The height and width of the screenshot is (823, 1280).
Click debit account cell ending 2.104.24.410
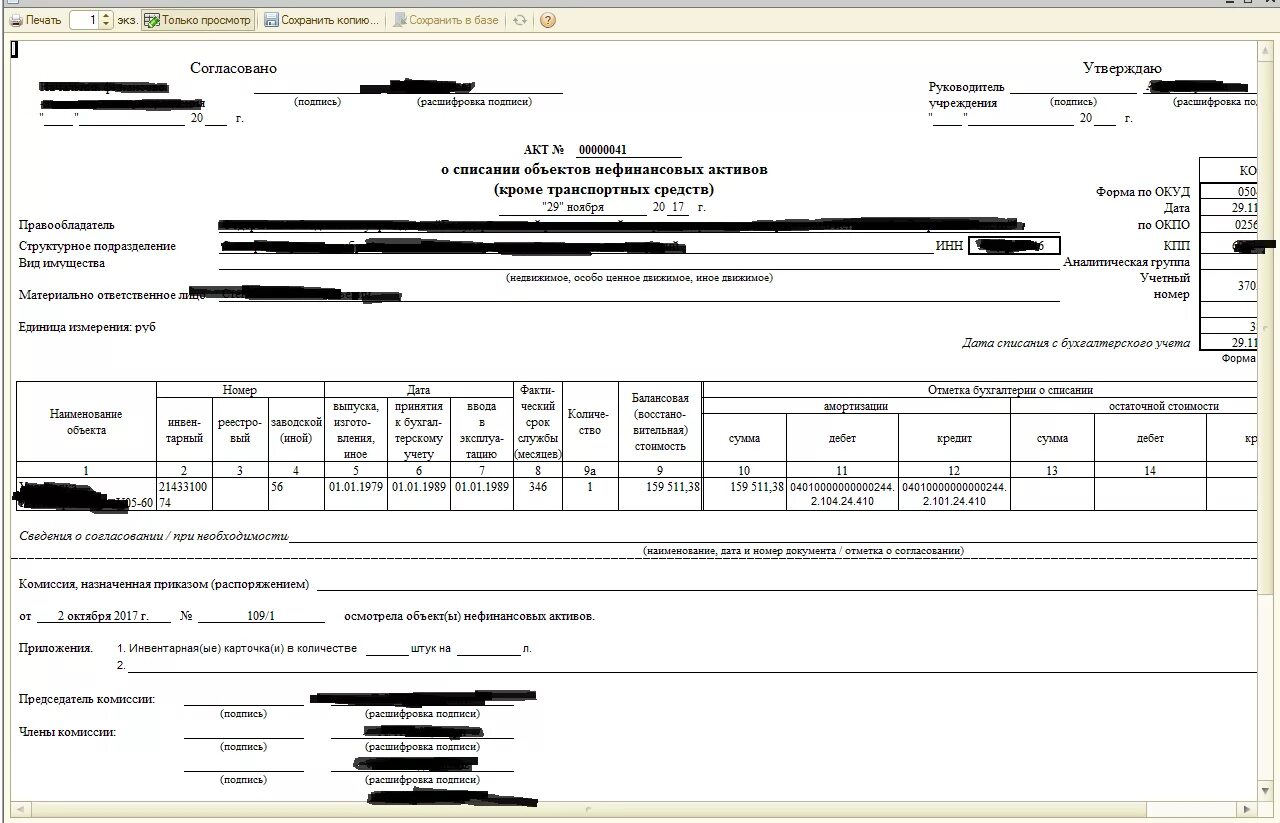[x=842, y=495]
